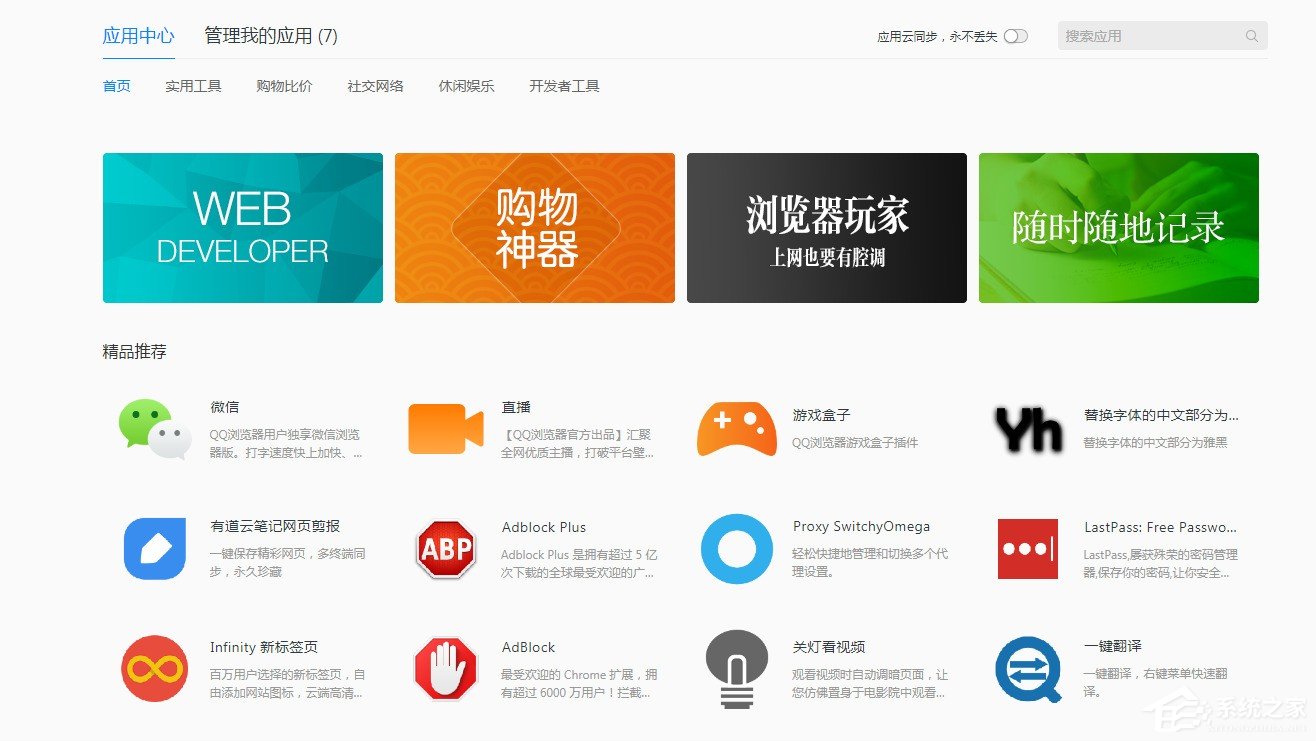
Task: Click the 有道云笔记网页剪报 blue icon
Action: [x=152, y=549]
